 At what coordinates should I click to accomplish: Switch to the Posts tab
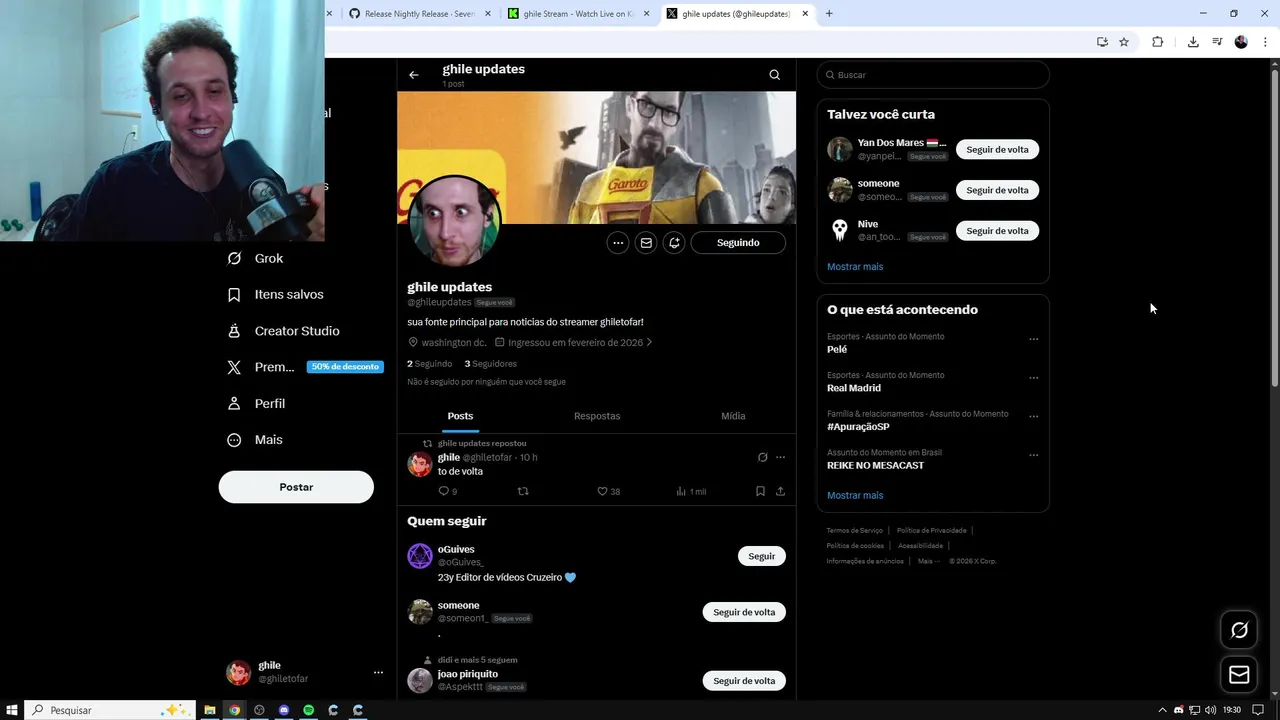coord(460,416)
